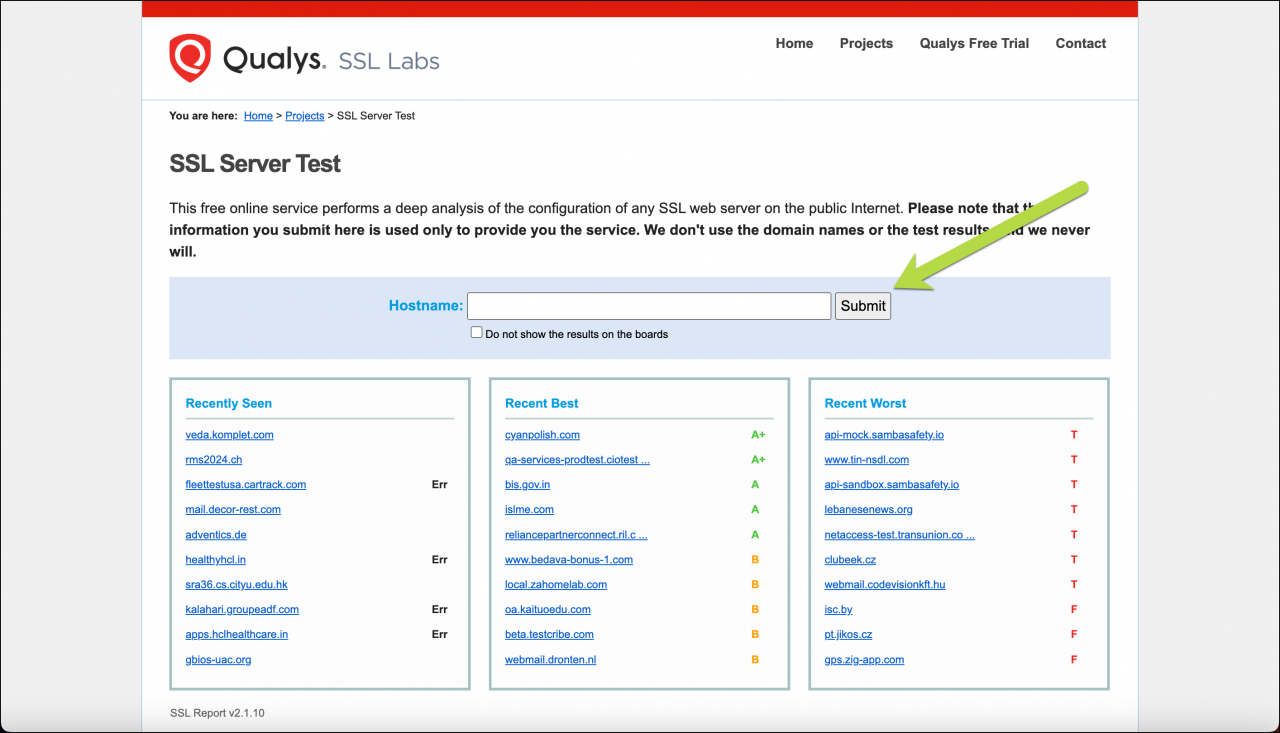Open veda.komplet.com in Recently Seen

point(229,435)
